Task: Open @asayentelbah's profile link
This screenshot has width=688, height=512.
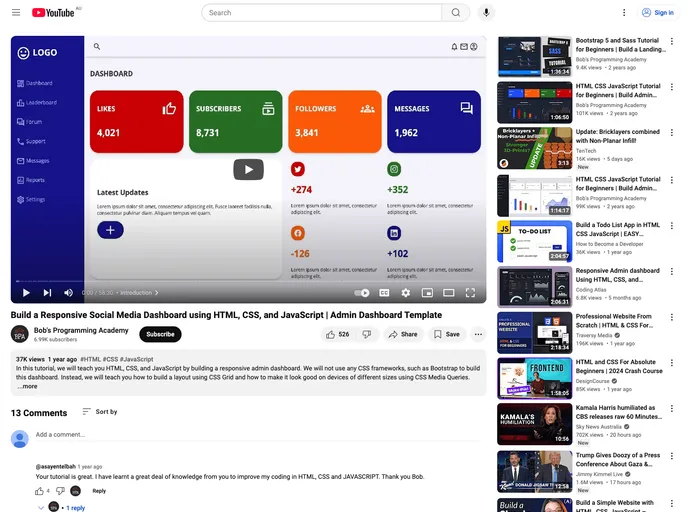Action: click(x=55, y=466)
